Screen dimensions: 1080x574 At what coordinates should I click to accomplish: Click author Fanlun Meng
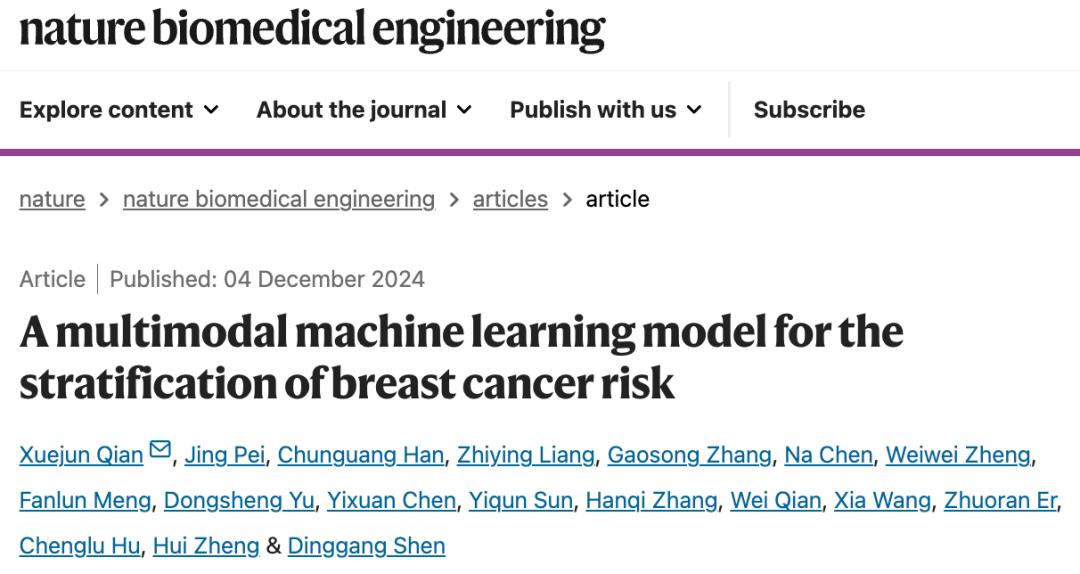click(84, 500)
